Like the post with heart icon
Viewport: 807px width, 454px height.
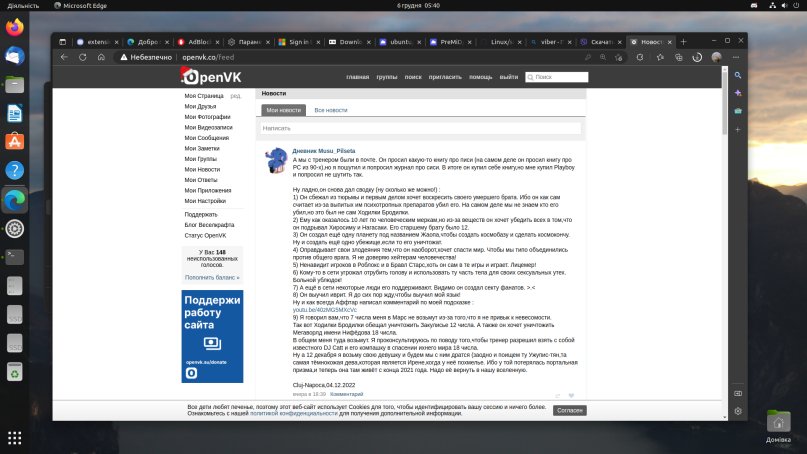pos(571,395)
